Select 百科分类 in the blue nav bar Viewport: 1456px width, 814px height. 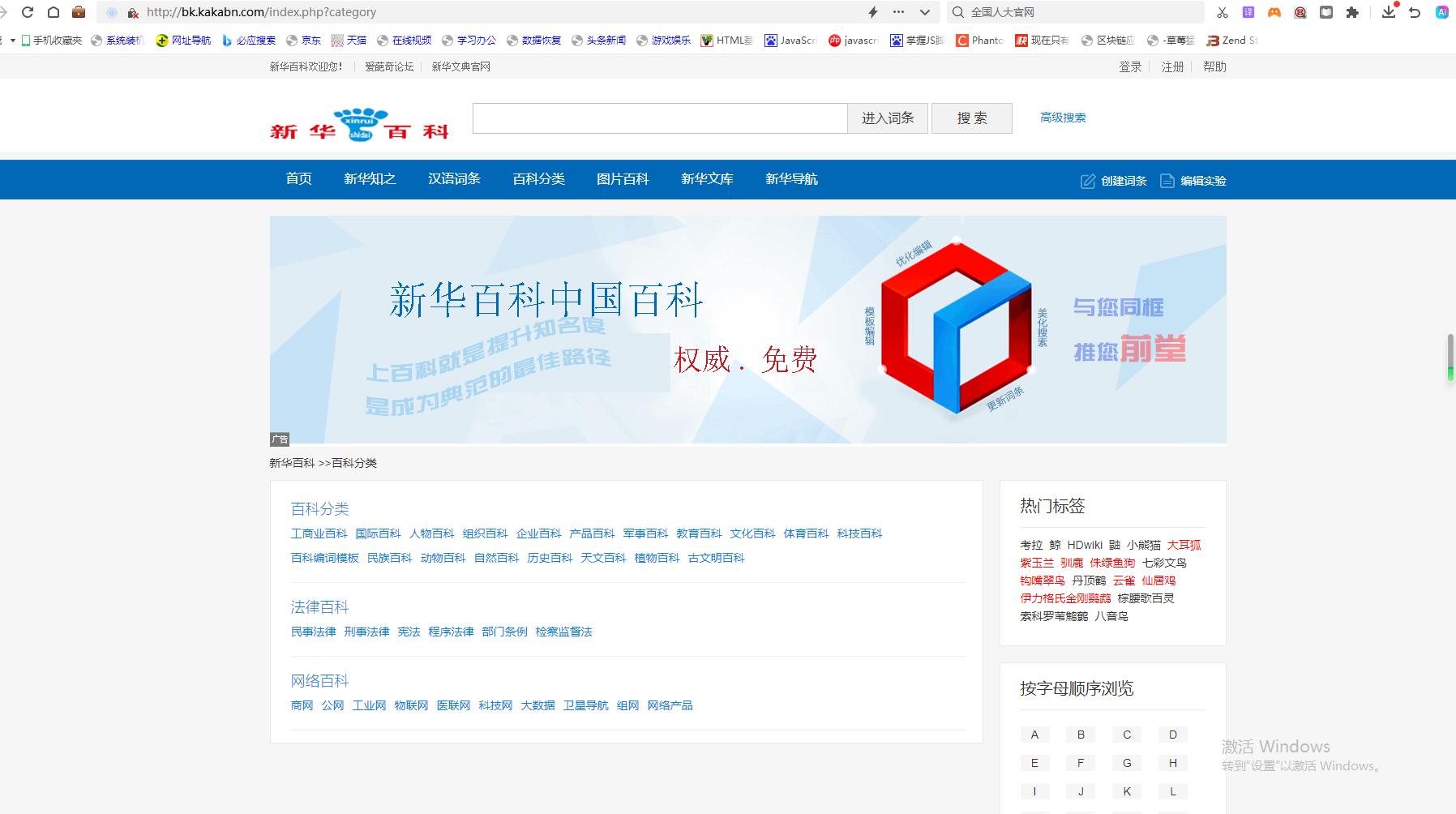click(x=538, y=179)
